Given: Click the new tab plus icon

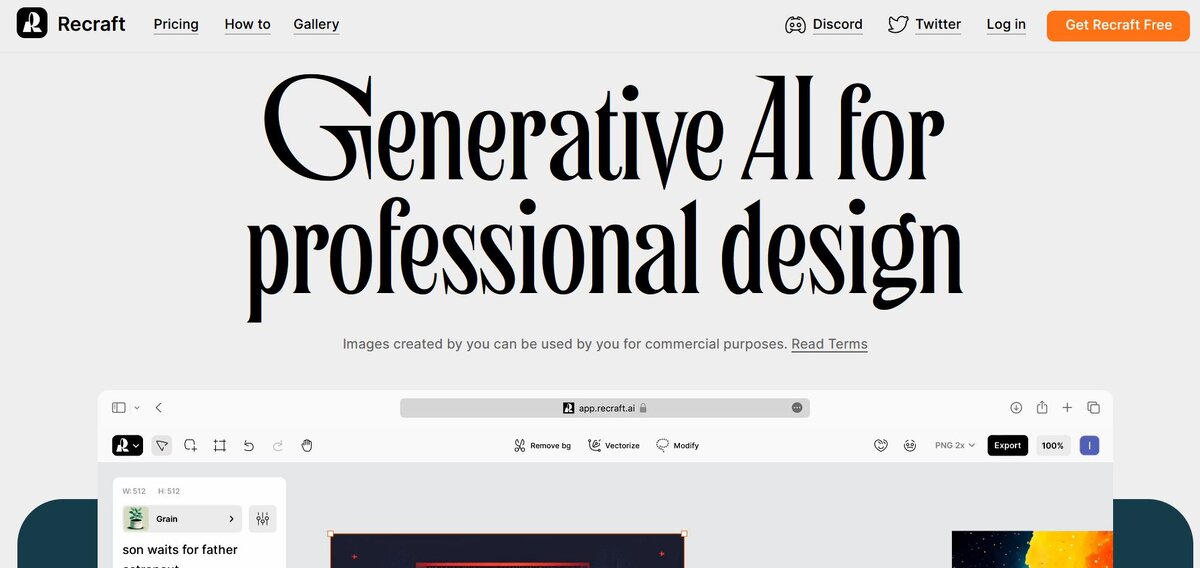Looking at the screenshot, I should (x=1067, y=408).
